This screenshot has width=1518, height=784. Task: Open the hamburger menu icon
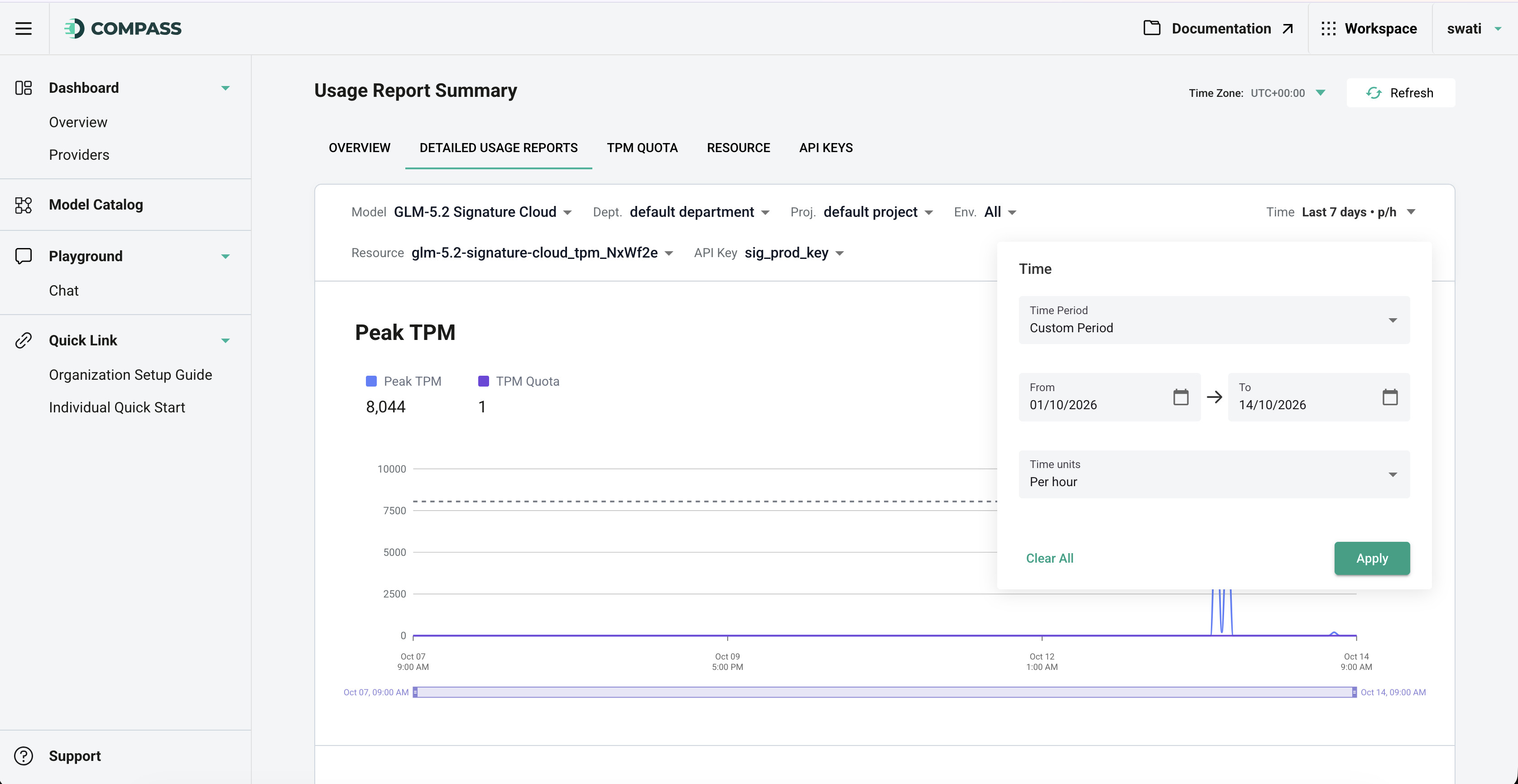(x=24, y=28)
